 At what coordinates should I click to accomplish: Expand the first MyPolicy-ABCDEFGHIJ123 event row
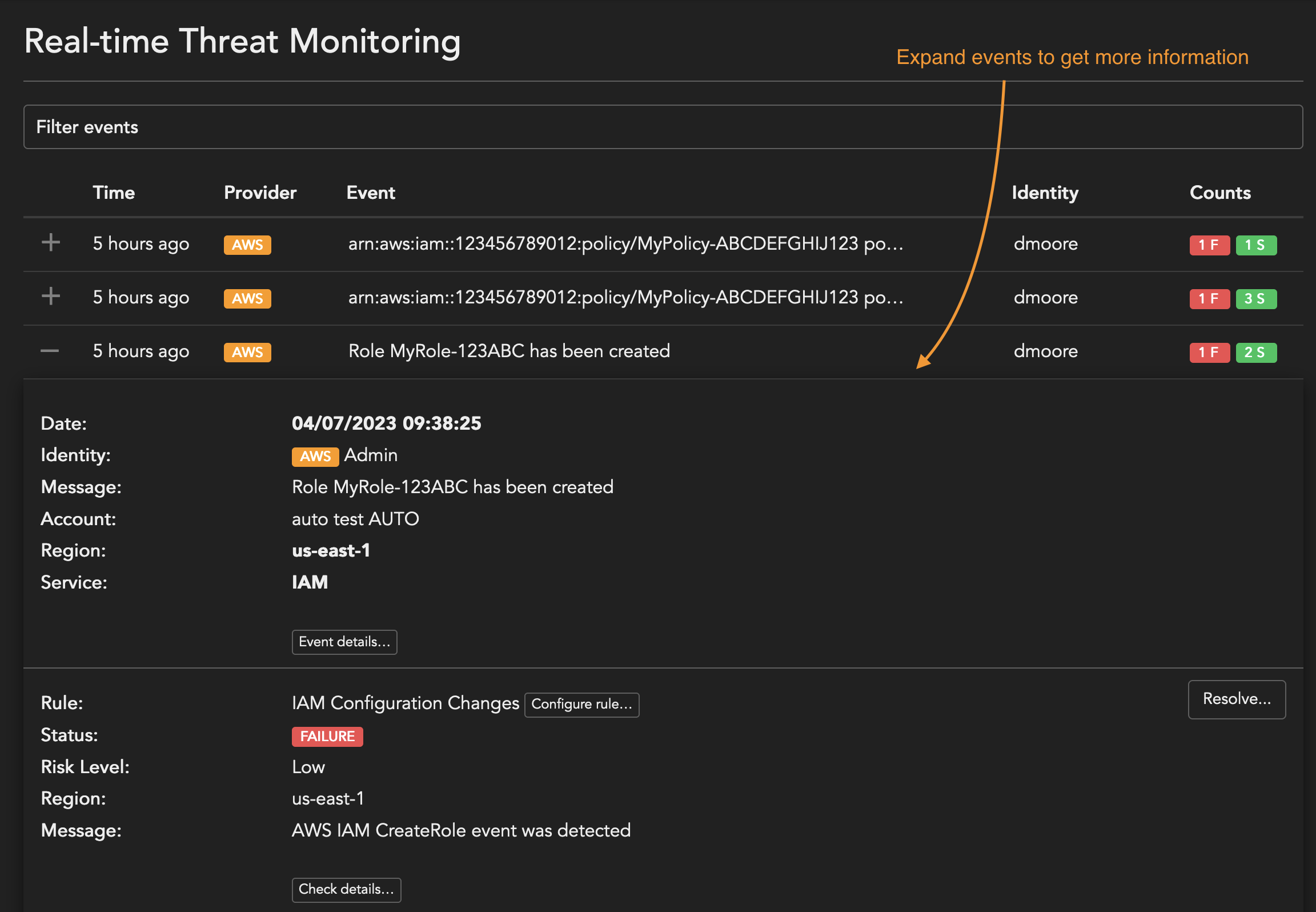[x=50, y=242]
